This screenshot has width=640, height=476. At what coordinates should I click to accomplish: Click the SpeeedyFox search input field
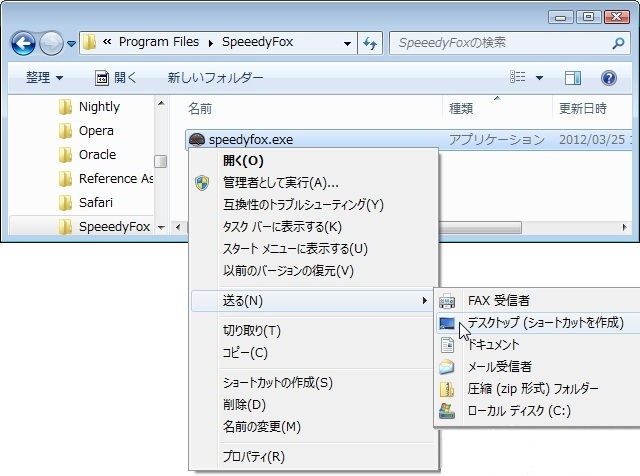click(x=500, y=43)
